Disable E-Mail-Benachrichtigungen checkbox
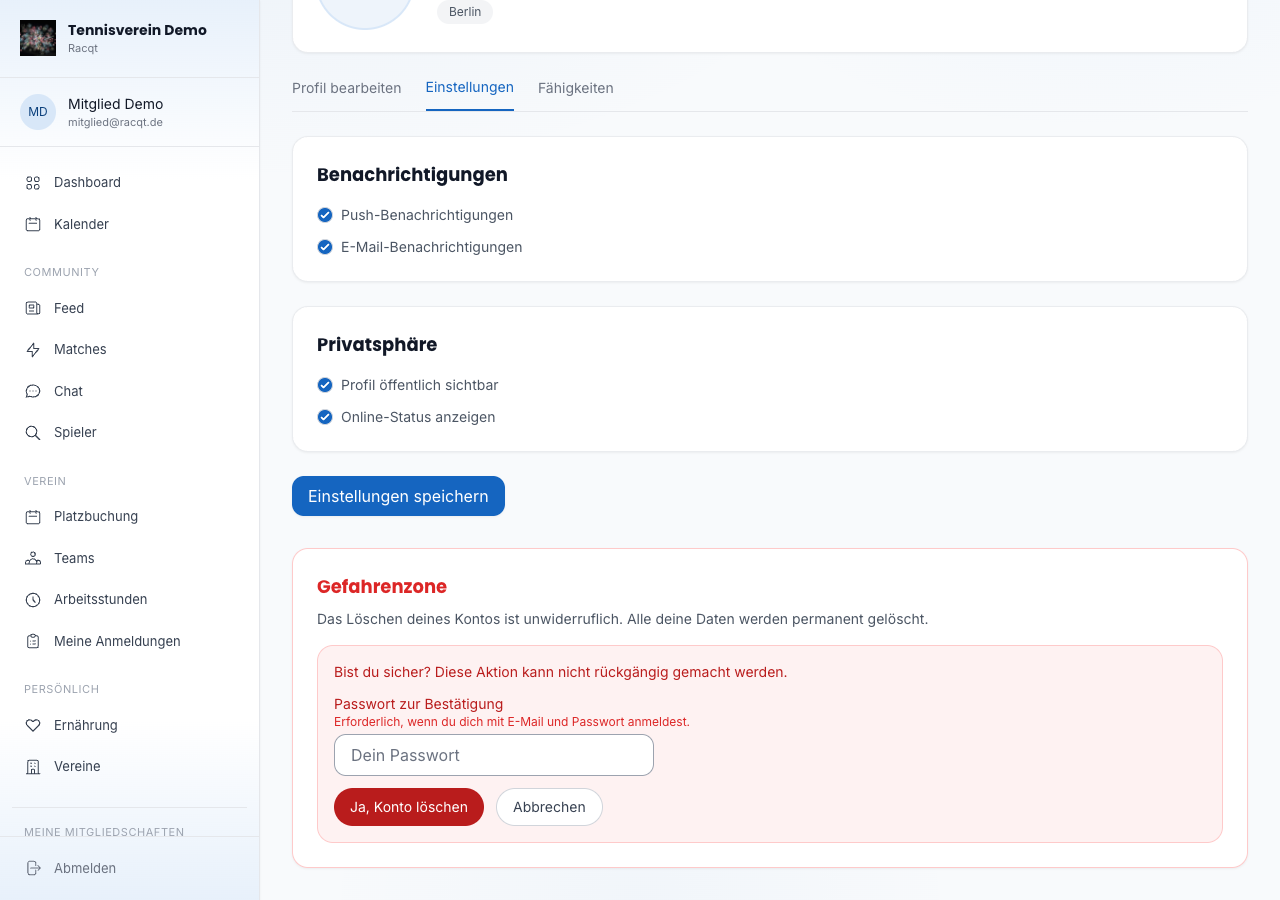 click(325, 247)
